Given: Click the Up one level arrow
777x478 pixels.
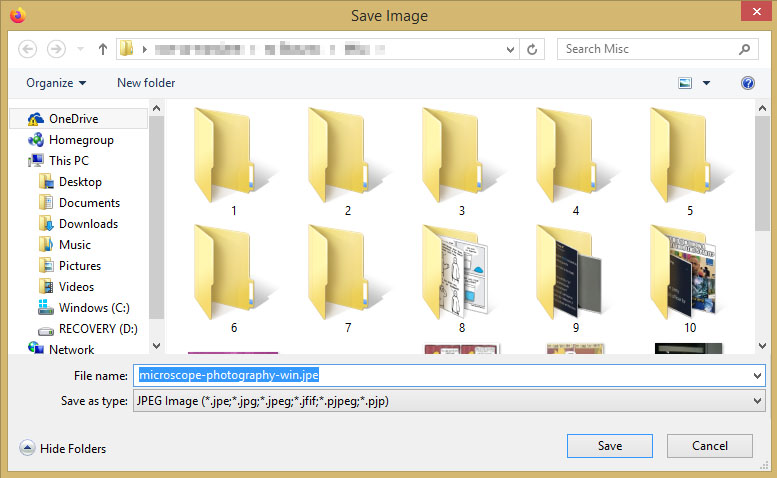Looking at the screenshot, I should click(x=103, y=49).
